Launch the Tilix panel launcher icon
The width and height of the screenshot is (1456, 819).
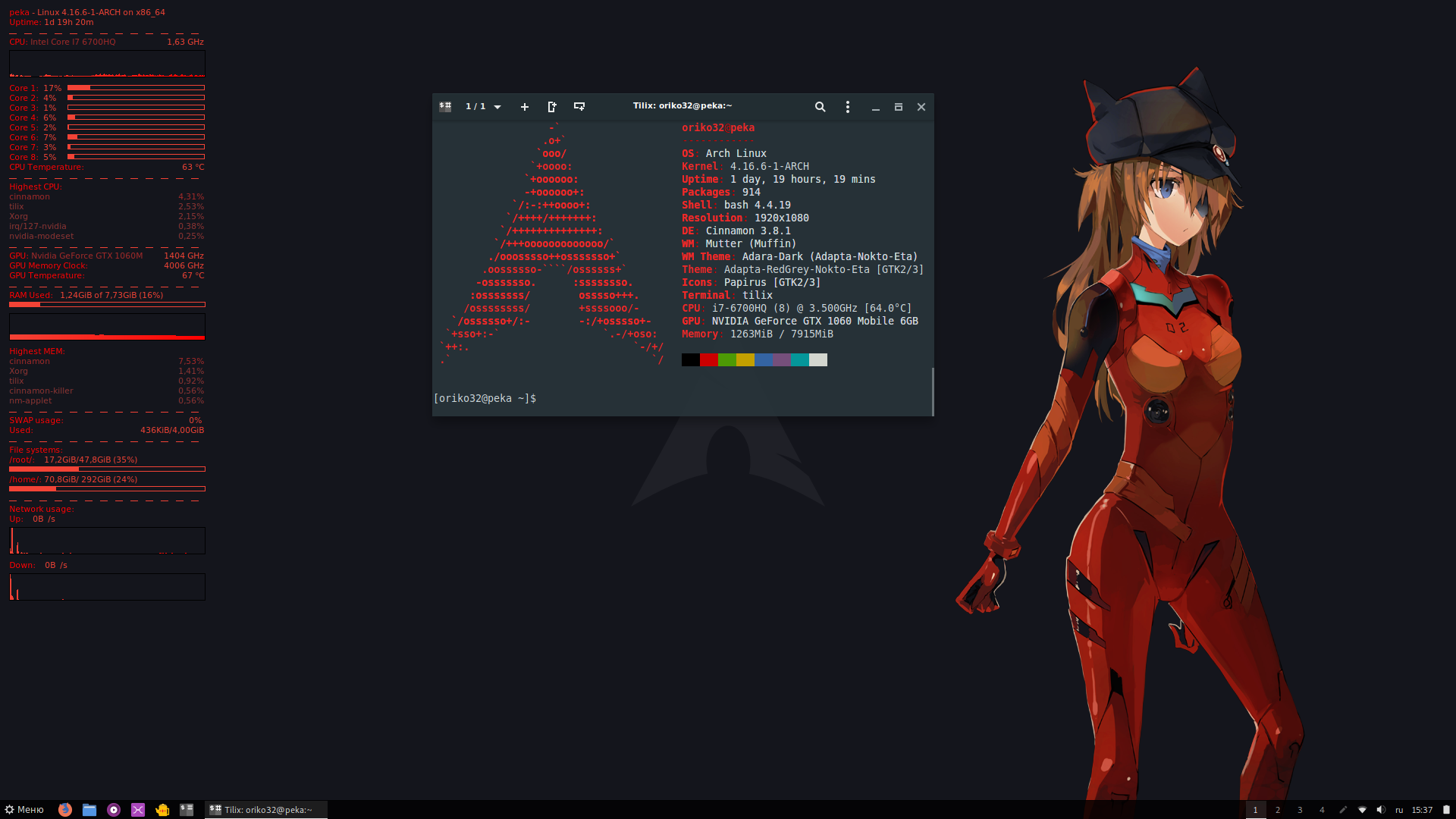pyautogui.click(x=187, y=810)
